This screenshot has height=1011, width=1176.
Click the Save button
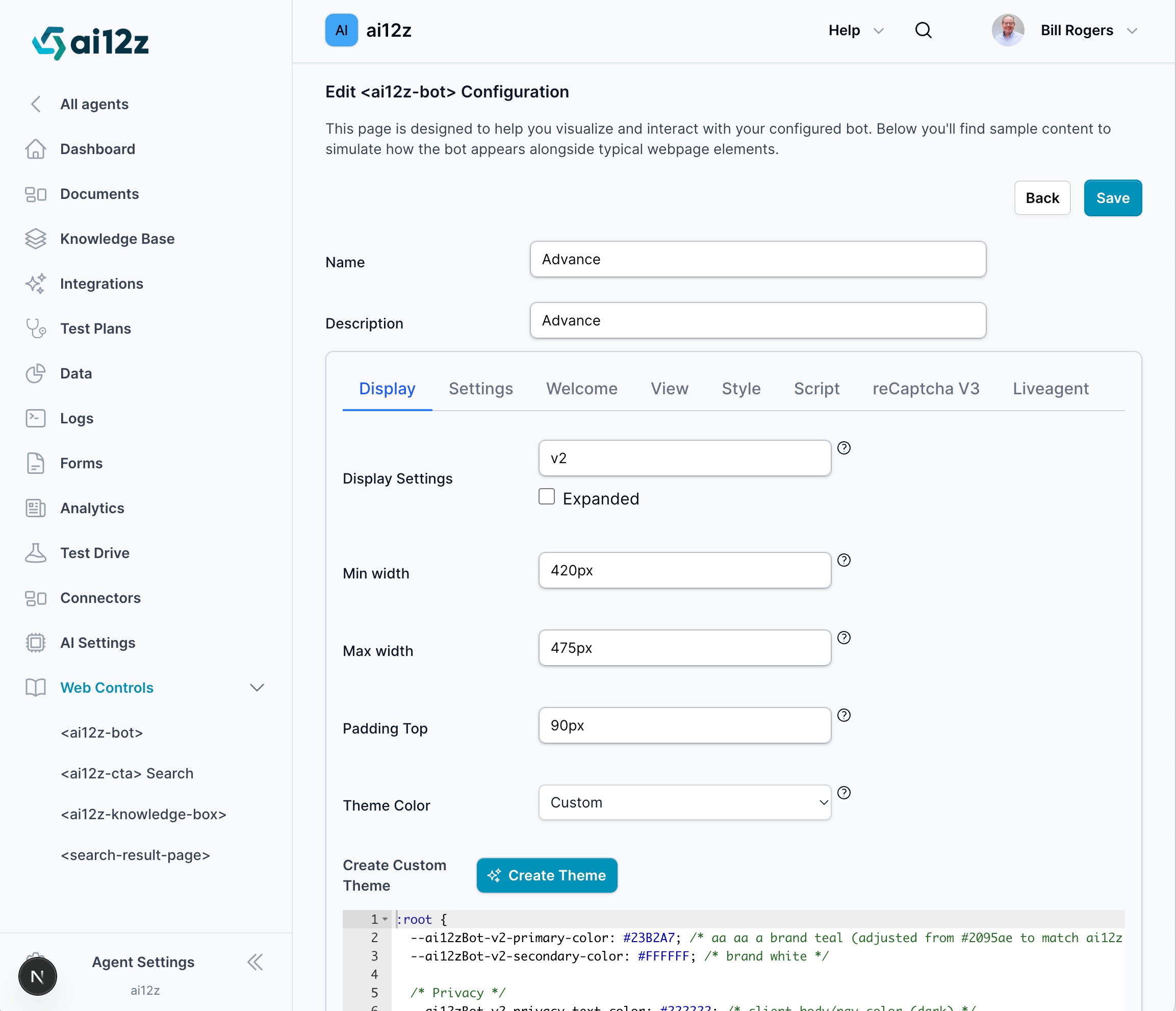pos(1112,197)
